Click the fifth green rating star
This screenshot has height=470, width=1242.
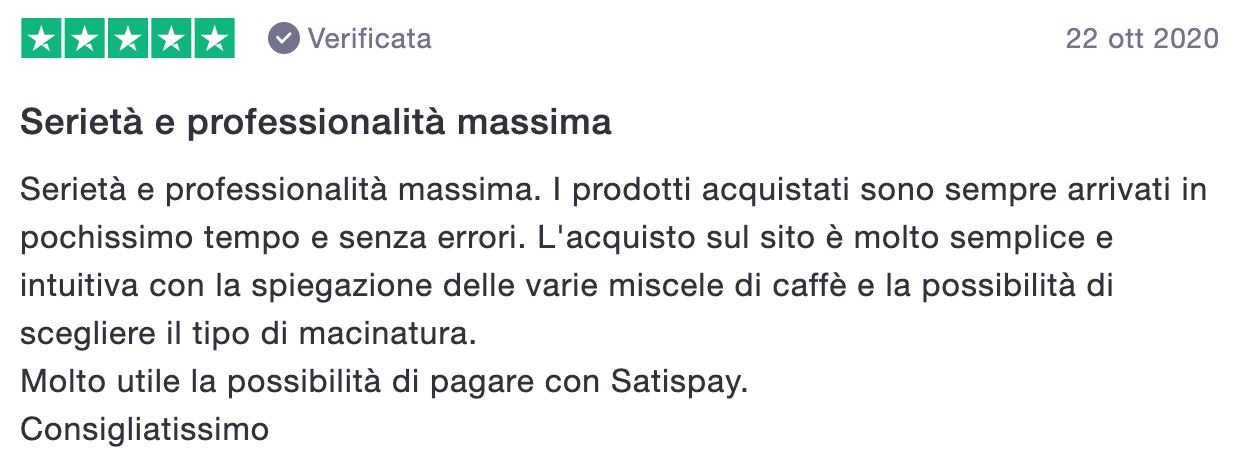coord(214,39)
